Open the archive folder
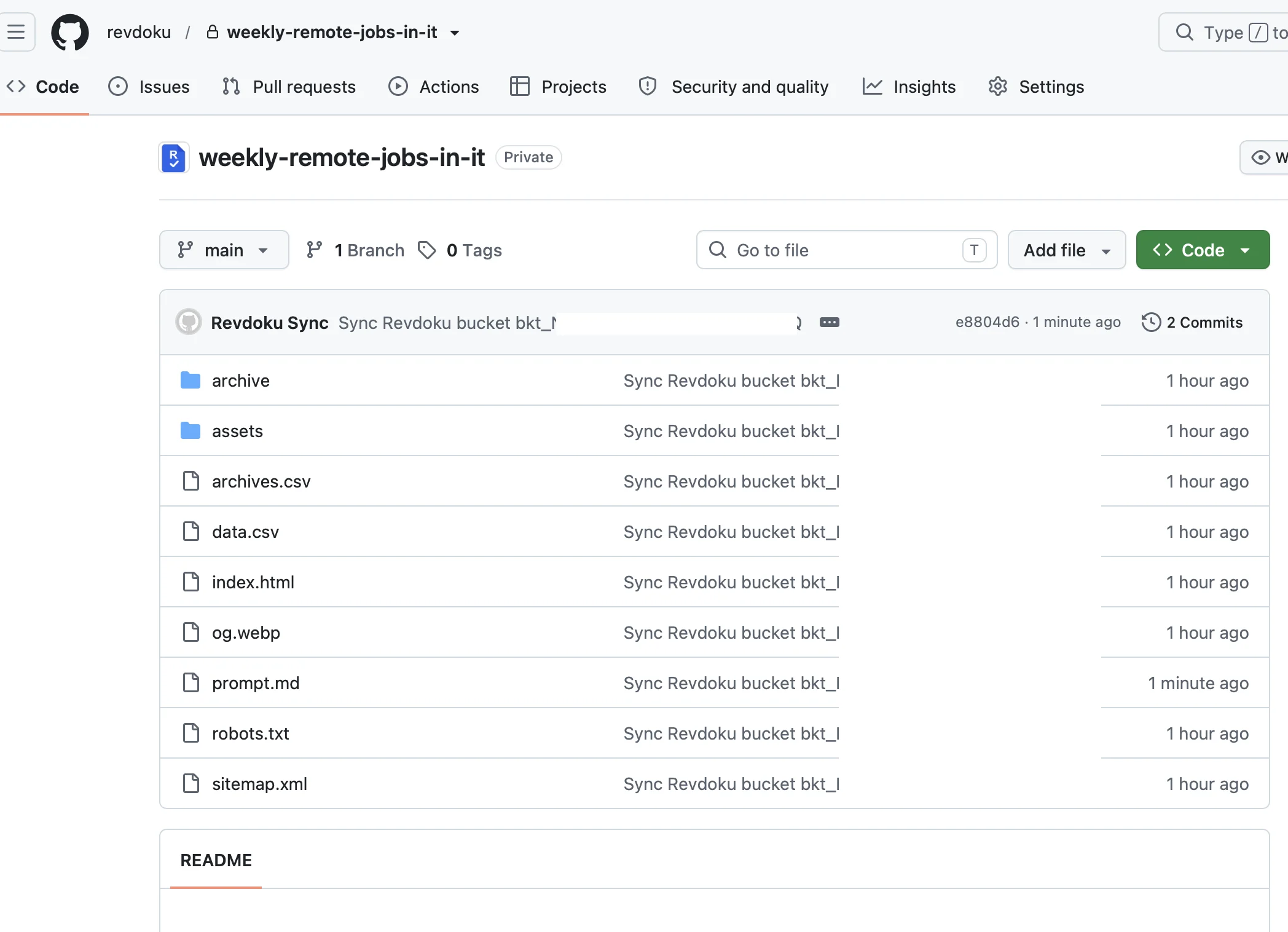 (x=241, y=381)
